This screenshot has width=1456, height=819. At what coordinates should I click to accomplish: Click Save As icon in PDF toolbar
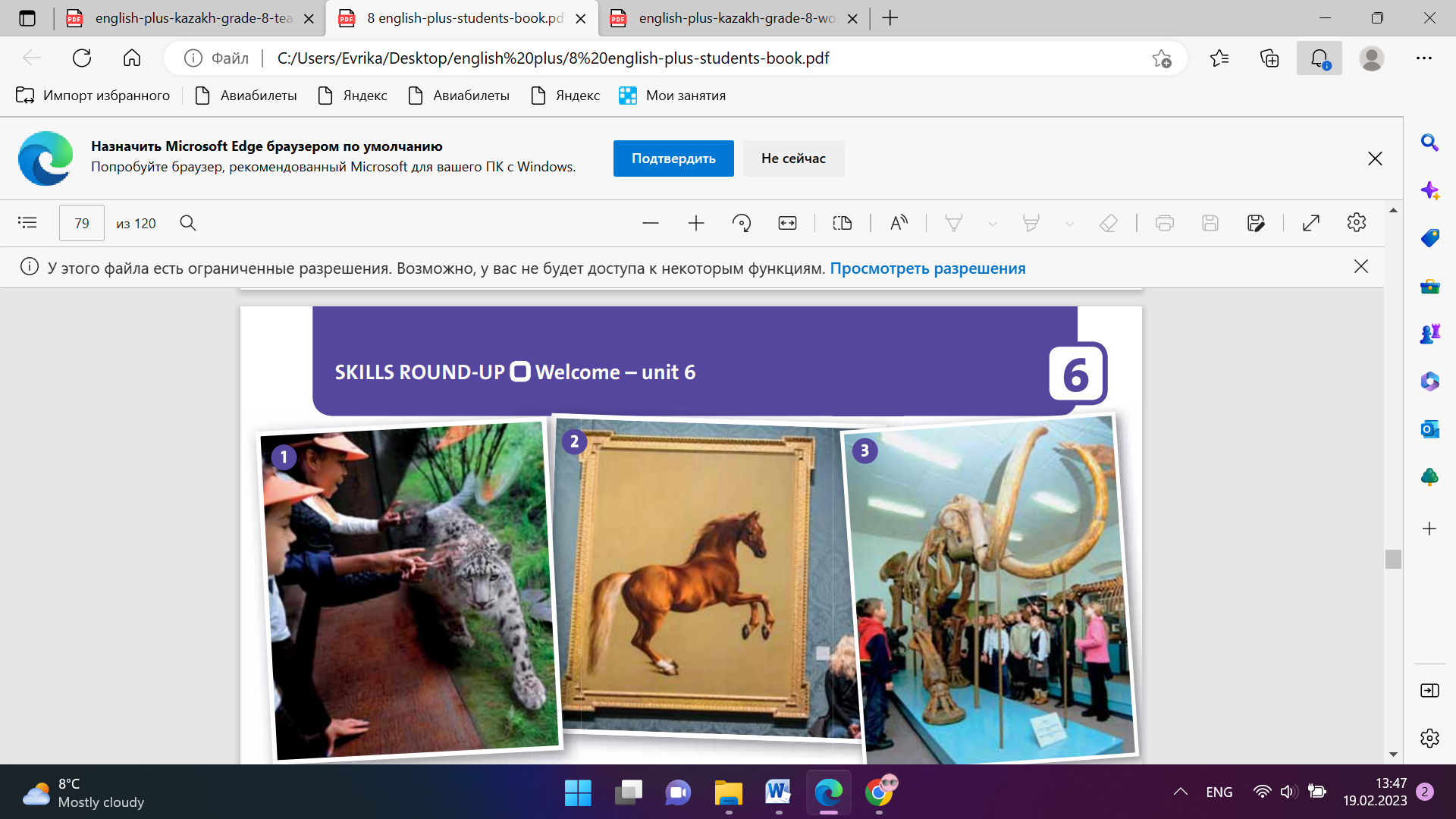pos(1255,223)
